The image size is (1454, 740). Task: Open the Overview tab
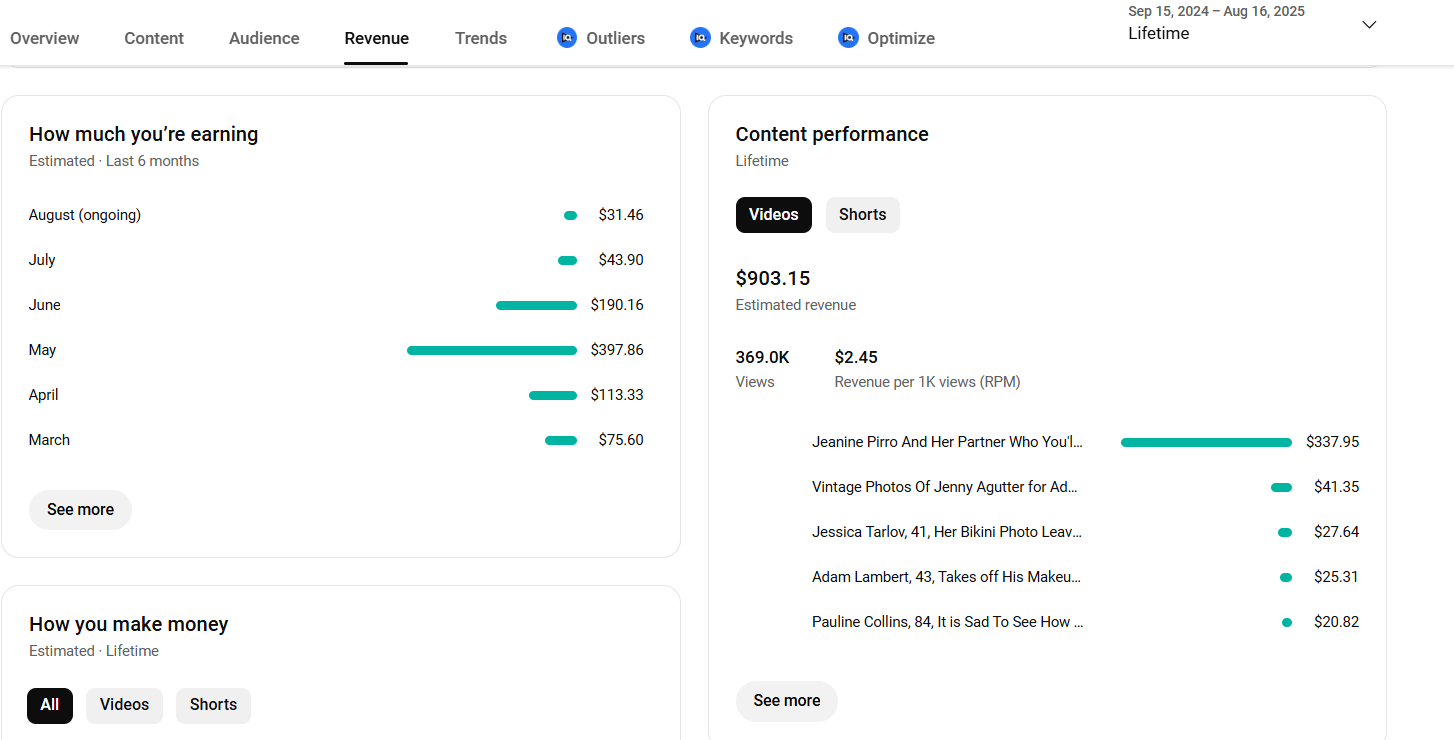pyautogui.click(x=45, y=38)
